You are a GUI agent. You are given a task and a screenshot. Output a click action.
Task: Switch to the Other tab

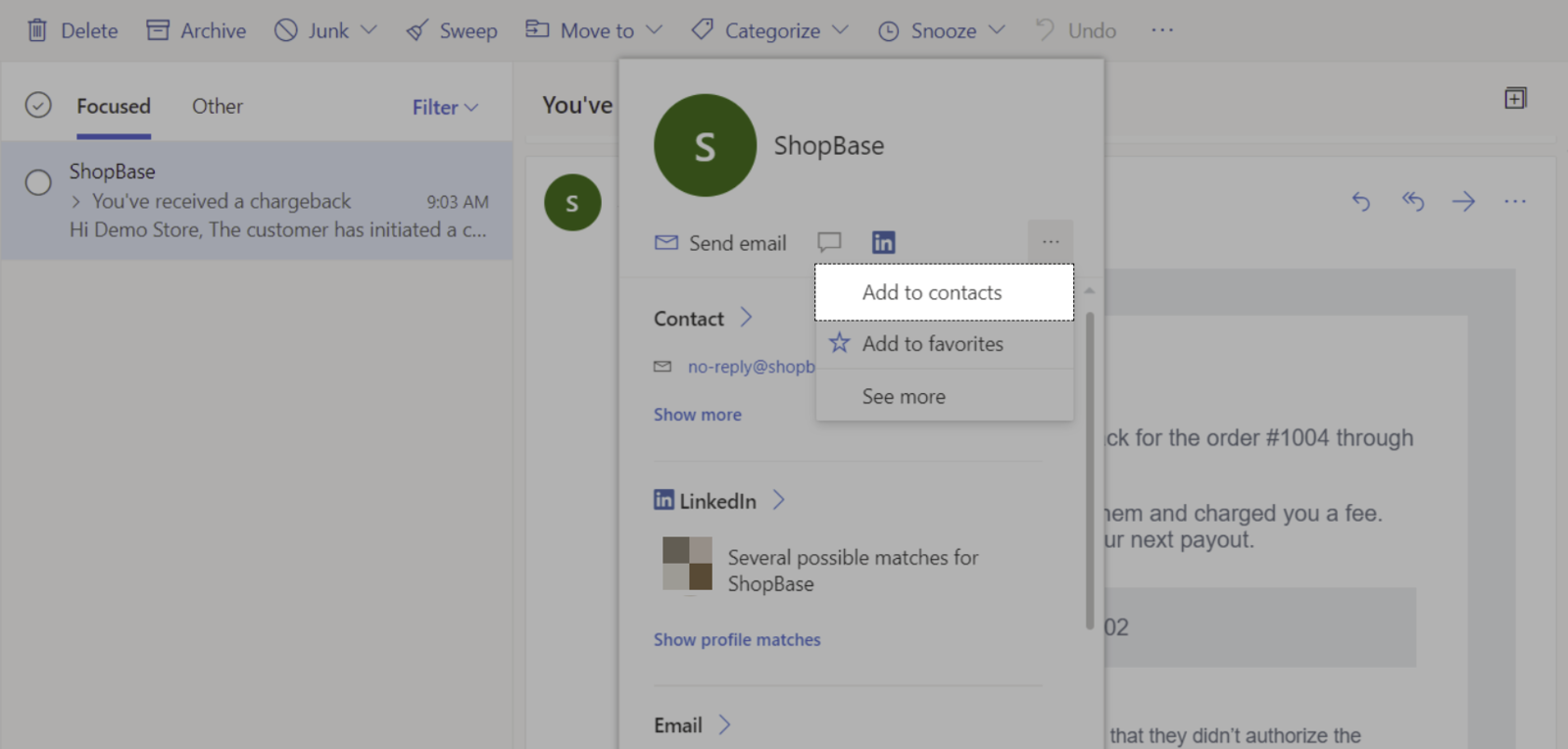(218, 106)
